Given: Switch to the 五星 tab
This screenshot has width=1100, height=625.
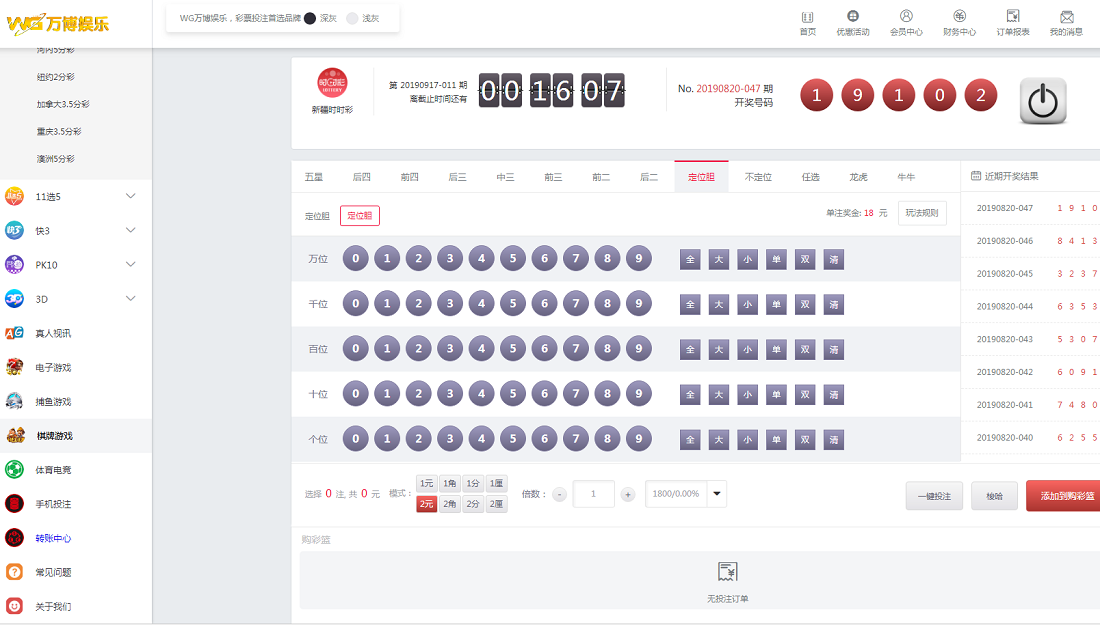Looking at the screenshot, I should pos(314,177).
